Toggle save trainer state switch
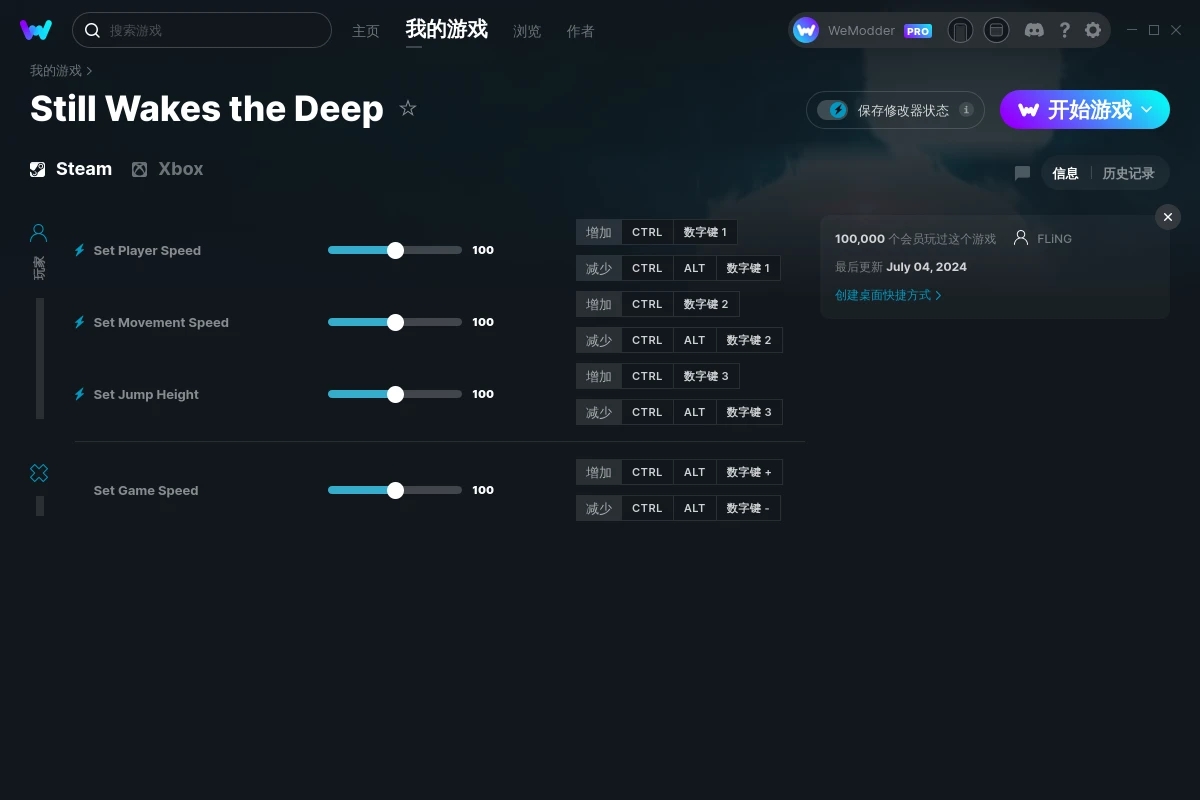Viewport: 1200px width, 800px height. [832, 110]
